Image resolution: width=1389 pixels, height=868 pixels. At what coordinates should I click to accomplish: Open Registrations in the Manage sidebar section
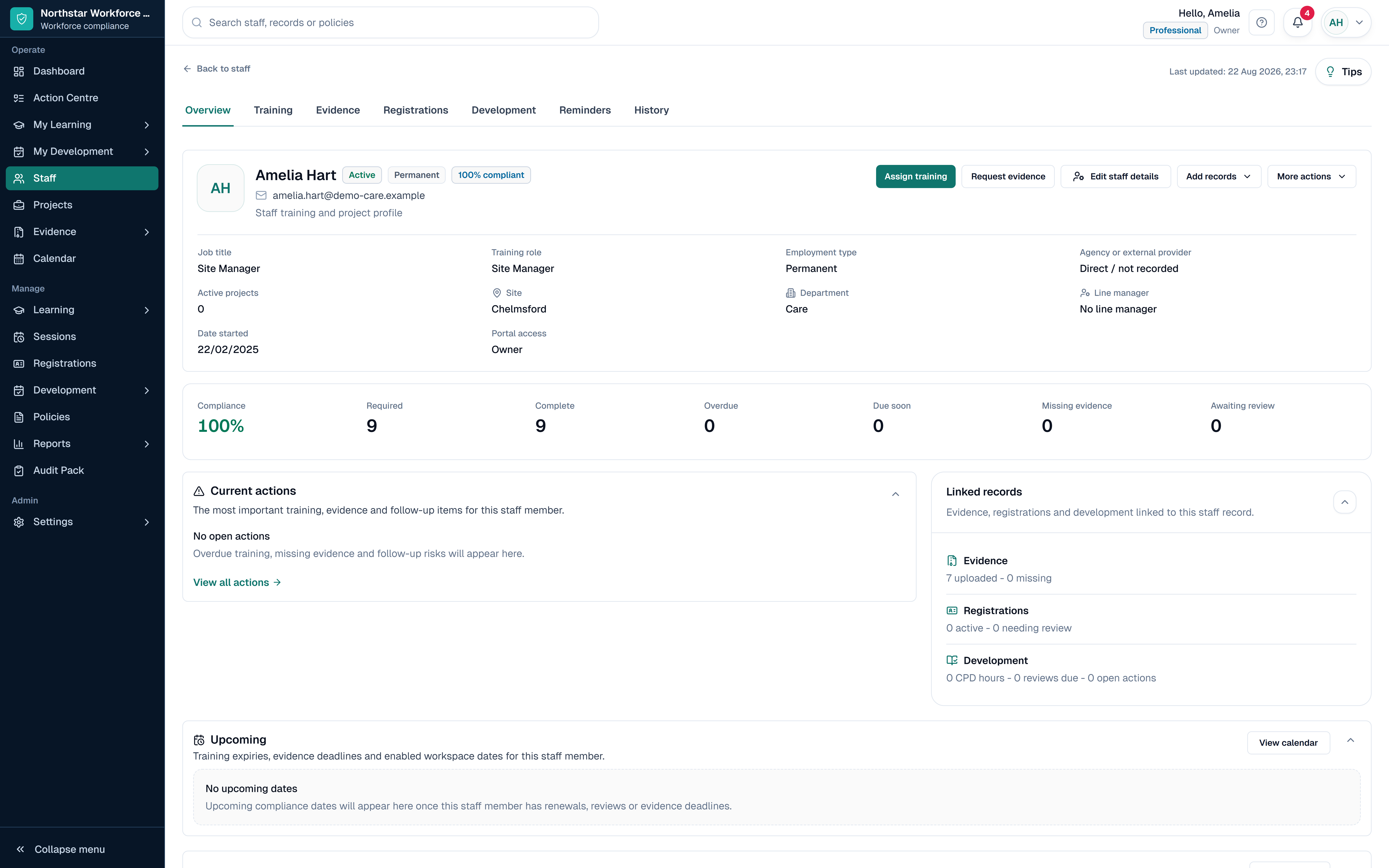[82, 363]
